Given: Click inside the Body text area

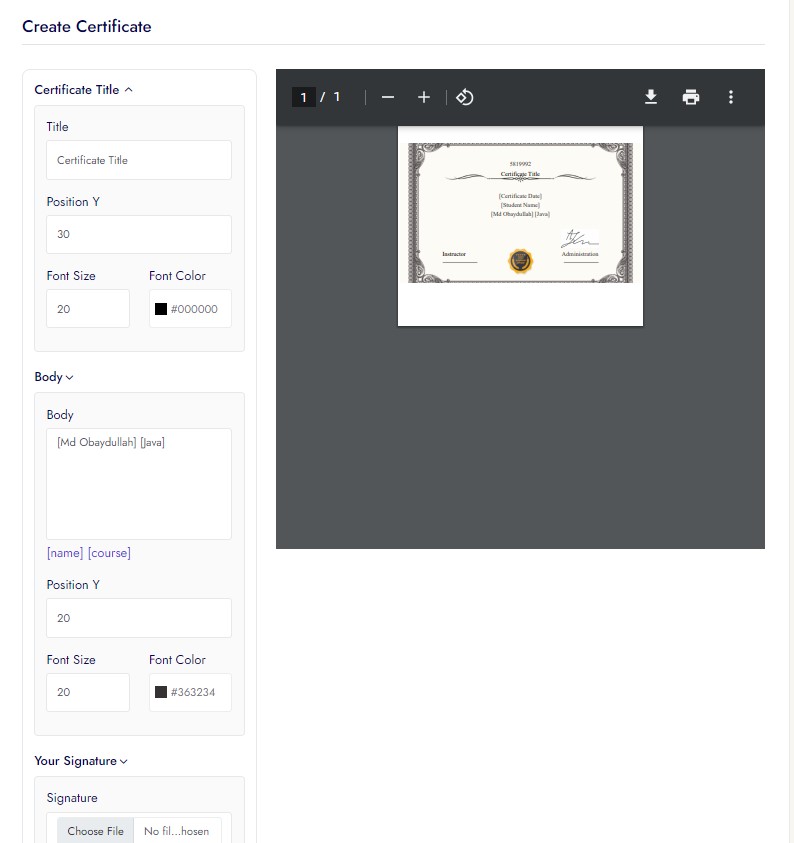Looking at the screenshot, I should click(x=139, y=484).
